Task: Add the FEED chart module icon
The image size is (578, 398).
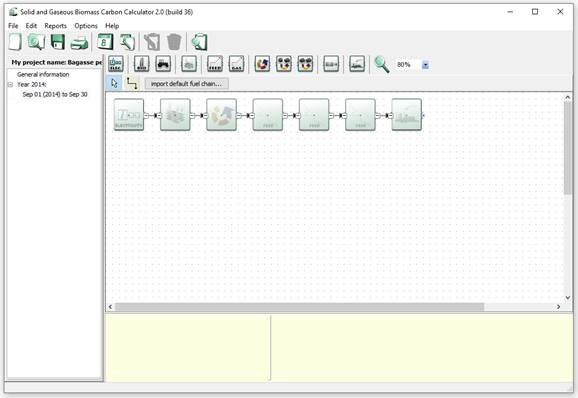Action: click(215, 64)
